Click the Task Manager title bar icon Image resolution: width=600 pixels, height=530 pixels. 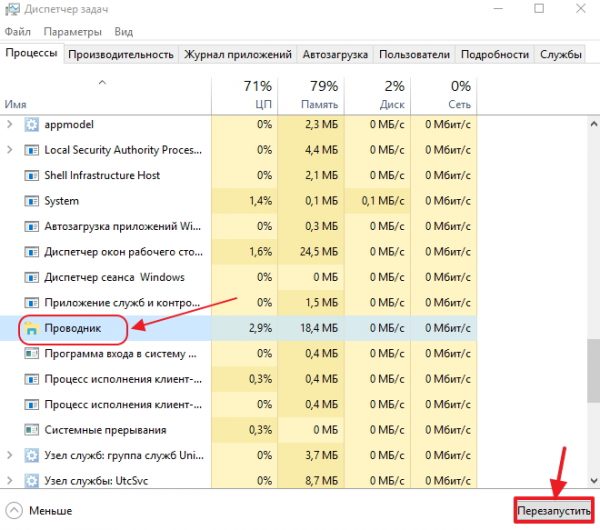point(12,9)
